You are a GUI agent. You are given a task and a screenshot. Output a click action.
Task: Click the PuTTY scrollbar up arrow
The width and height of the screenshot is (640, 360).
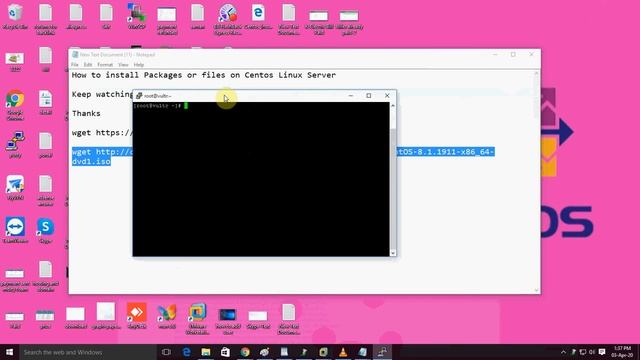point(393,105)
